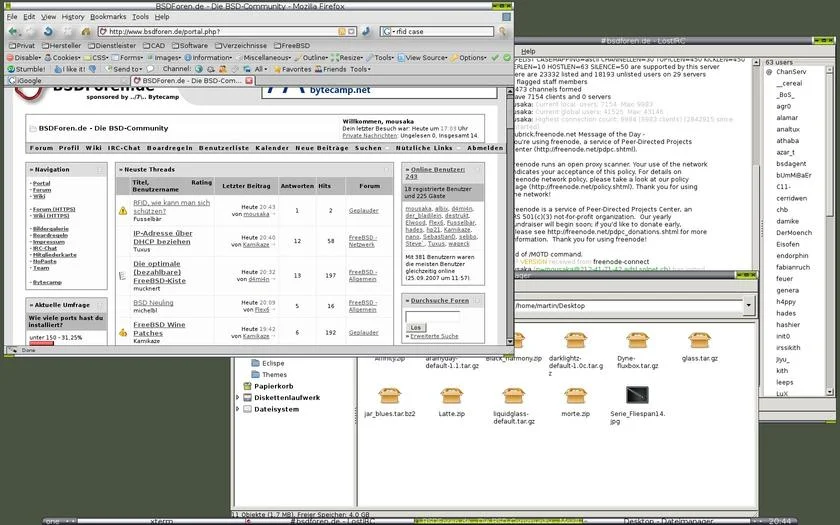Open the file manager location path dropdown arrow

[x=748, y=306]
